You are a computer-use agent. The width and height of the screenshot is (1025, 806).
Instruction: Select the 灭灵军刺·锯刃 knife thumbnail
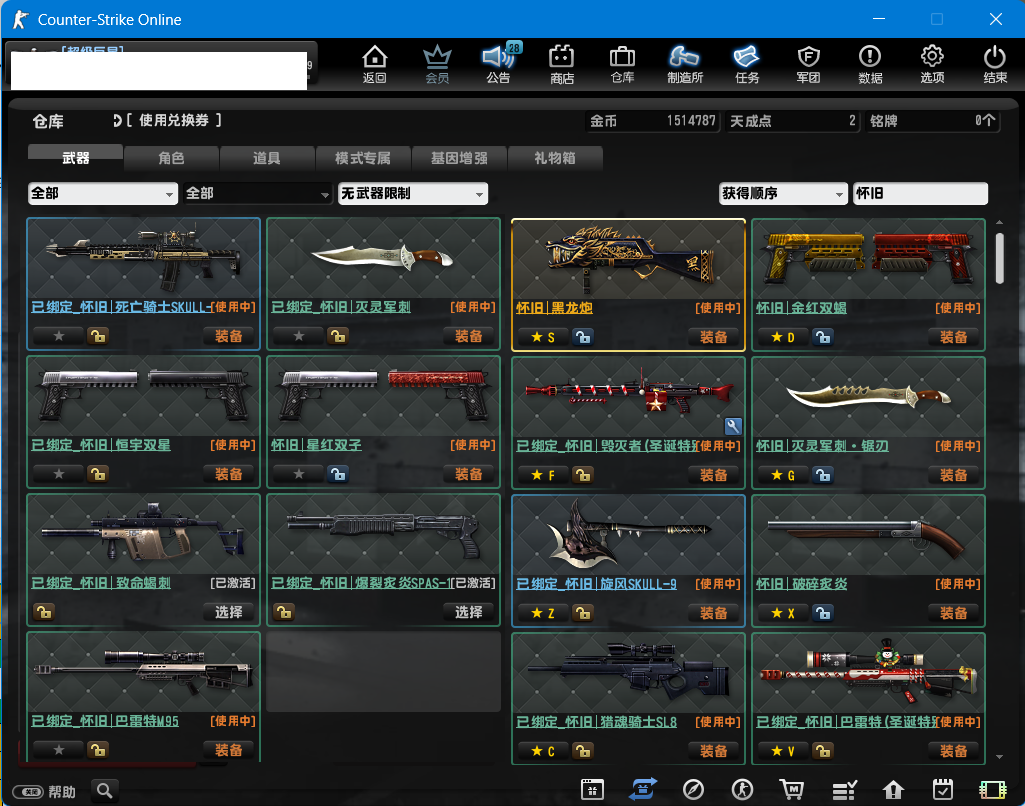point(868,397)
